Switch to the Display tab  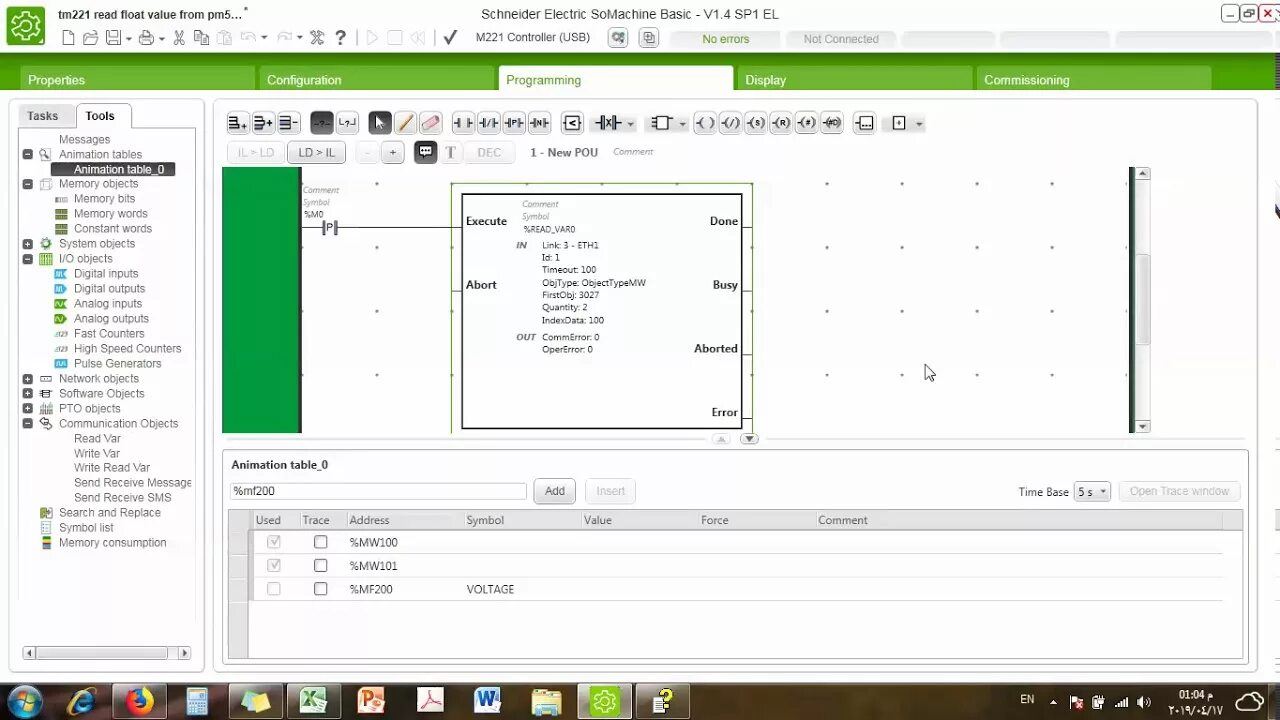click(x=855, y=79)
